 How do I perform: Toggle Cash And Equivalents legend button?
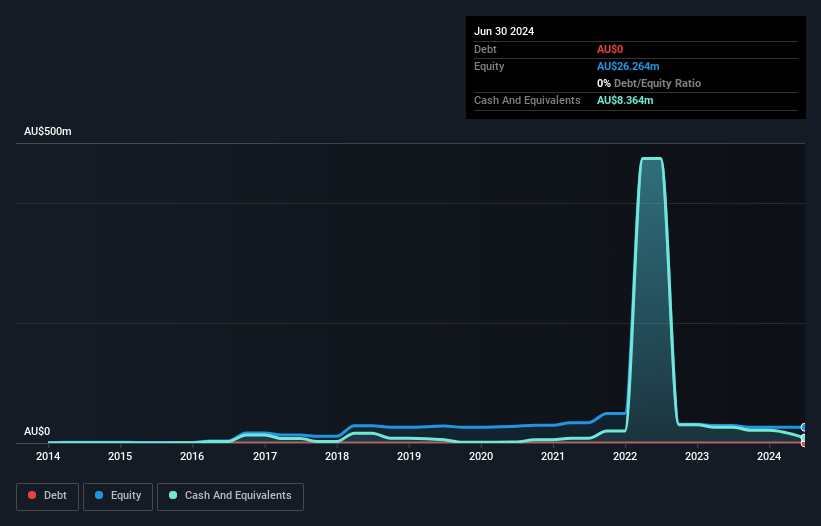(230, 496)
